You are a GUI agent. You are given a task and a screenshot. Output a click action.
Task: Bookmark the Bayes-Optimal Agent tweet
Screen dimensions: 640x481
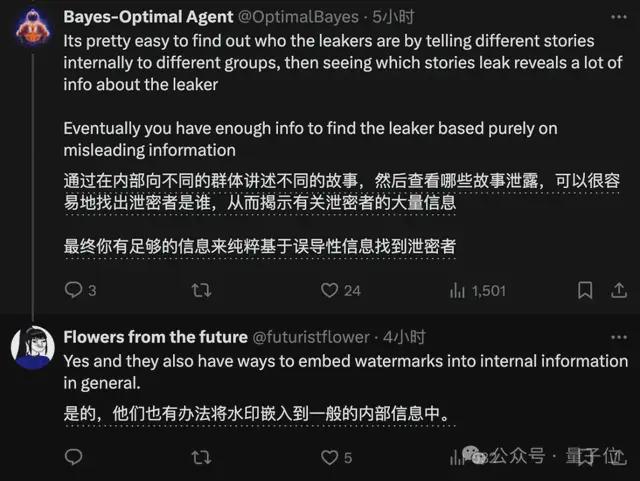pyautogui.click(x=585, y=290)
